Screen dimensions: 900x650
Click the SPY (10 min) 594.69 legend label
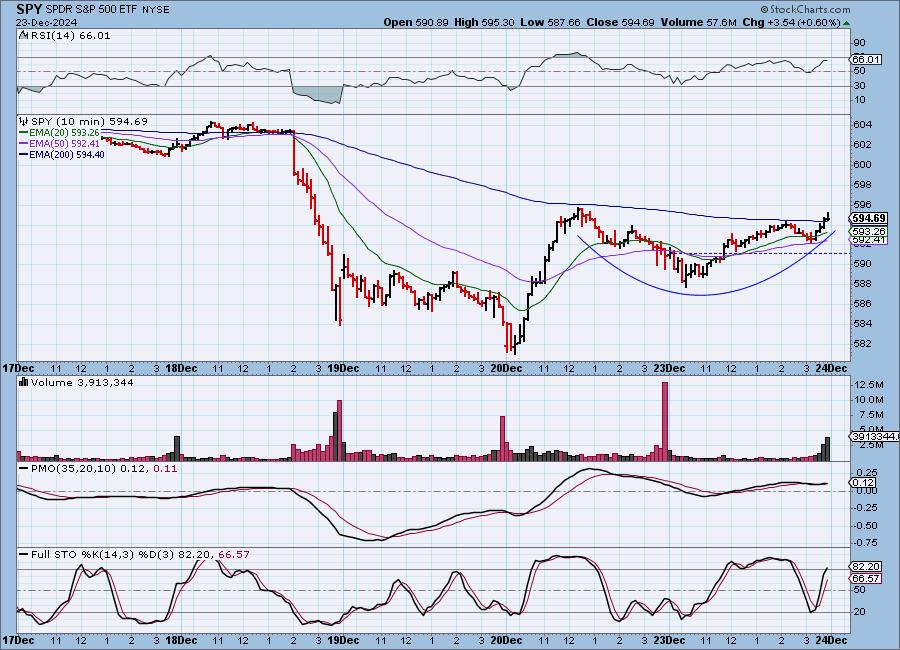(89, 121)
